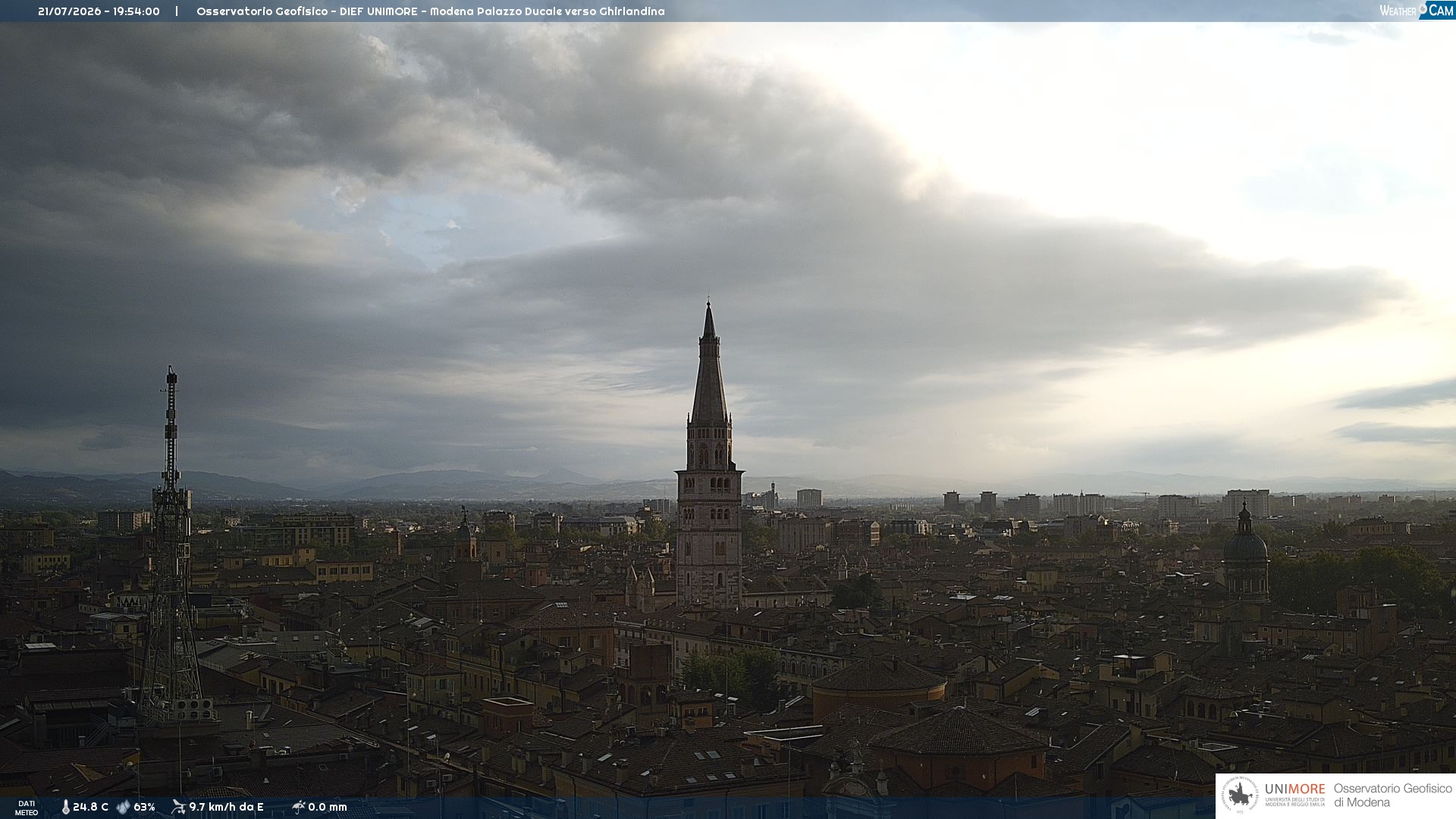
Task: Click the temperature value '24.8 C'
Action: (x=90, y=808)
